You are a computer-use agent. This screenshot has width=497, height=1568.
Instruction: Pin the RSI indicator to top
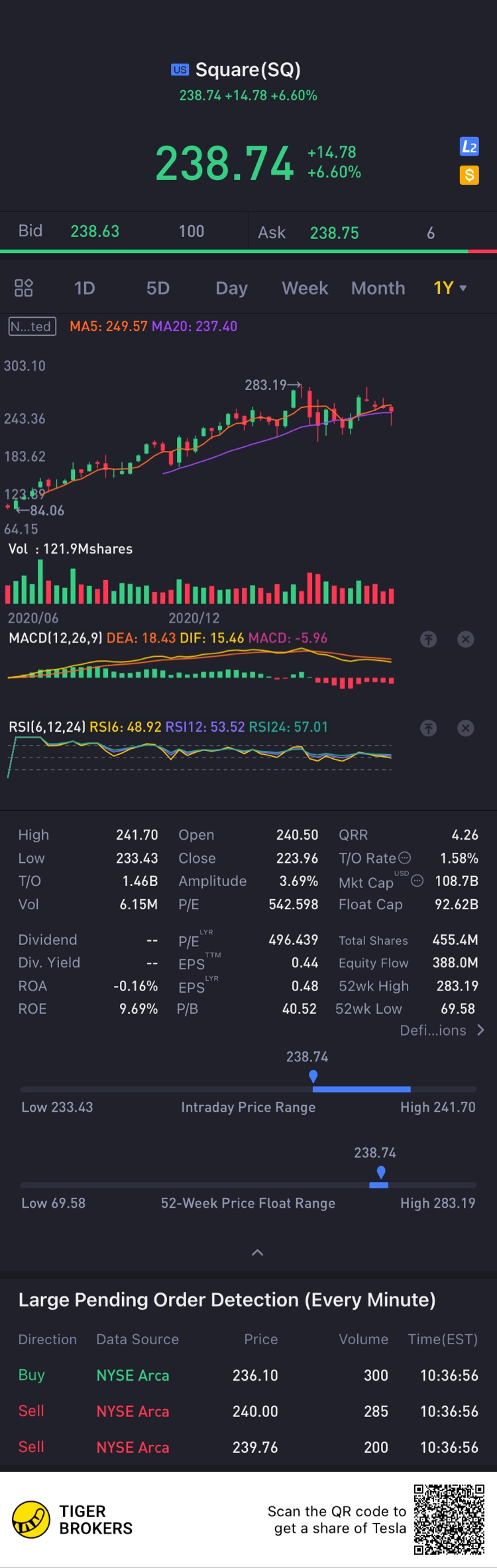tap(429, 728)
